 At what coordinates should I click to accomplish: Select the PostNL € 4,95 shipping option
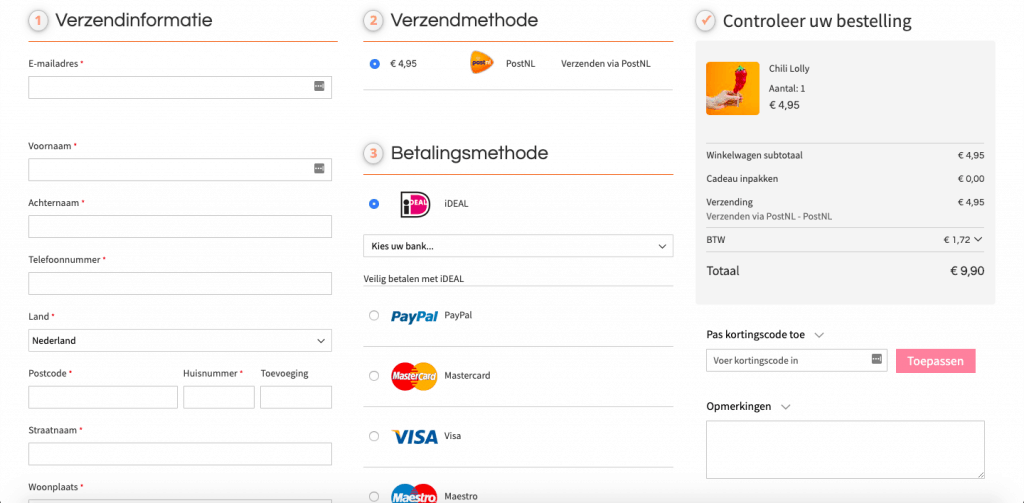click(x=374, y=64)
